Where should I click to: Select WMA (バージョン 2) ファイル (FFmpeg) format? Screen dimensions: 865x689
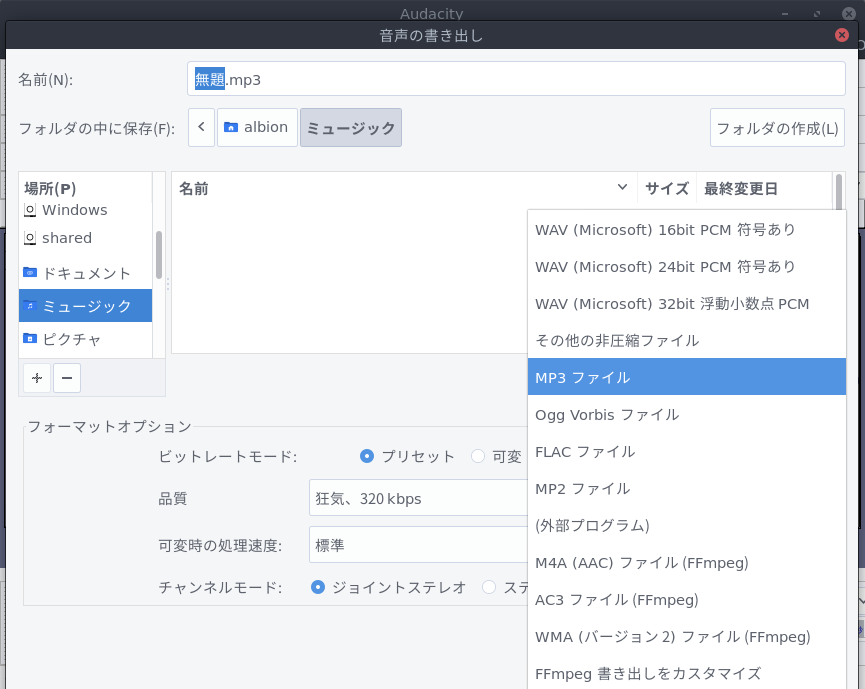point(672,636)
